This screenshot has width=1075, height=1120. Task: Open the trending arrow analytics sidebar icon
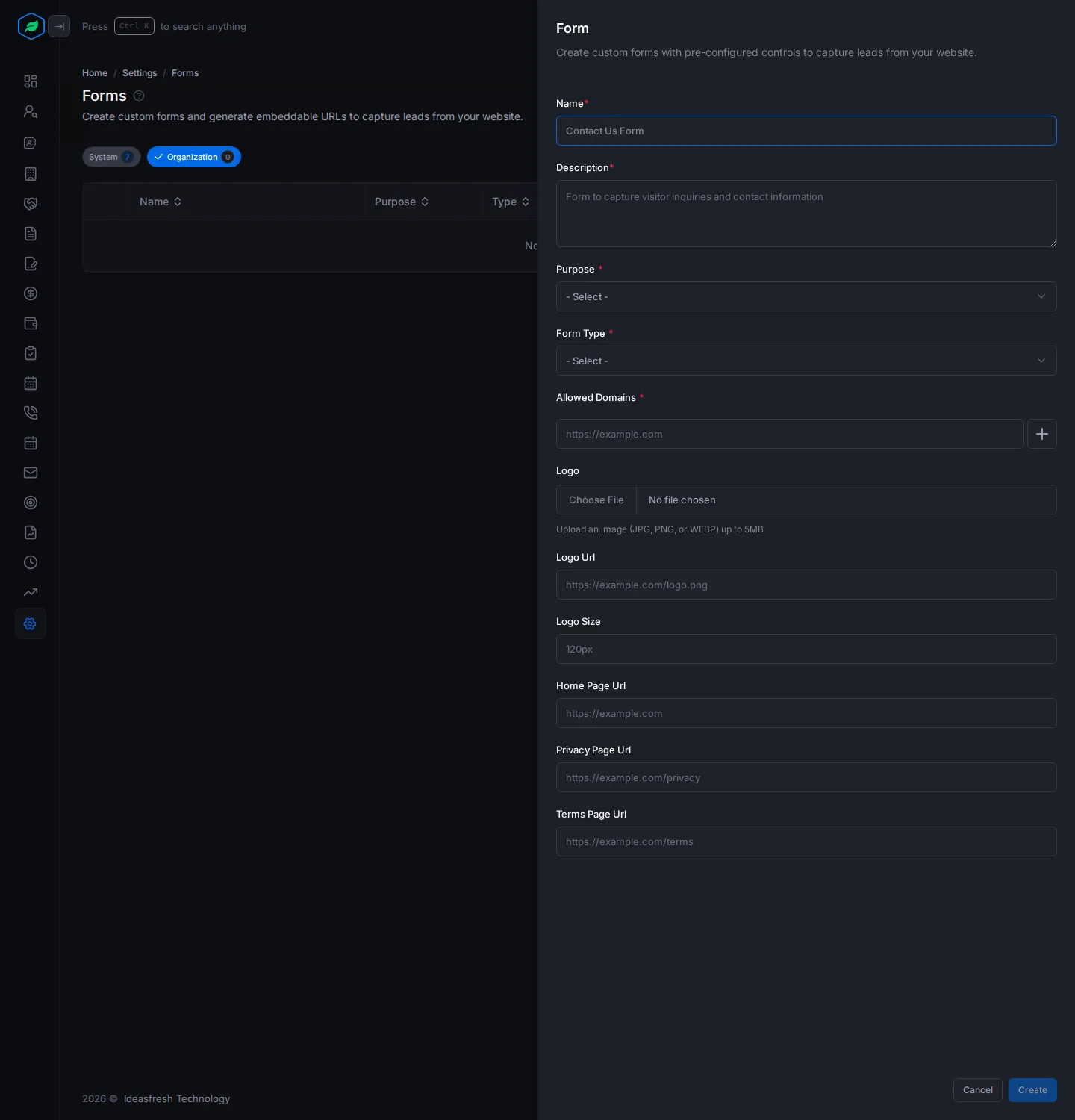31,592
